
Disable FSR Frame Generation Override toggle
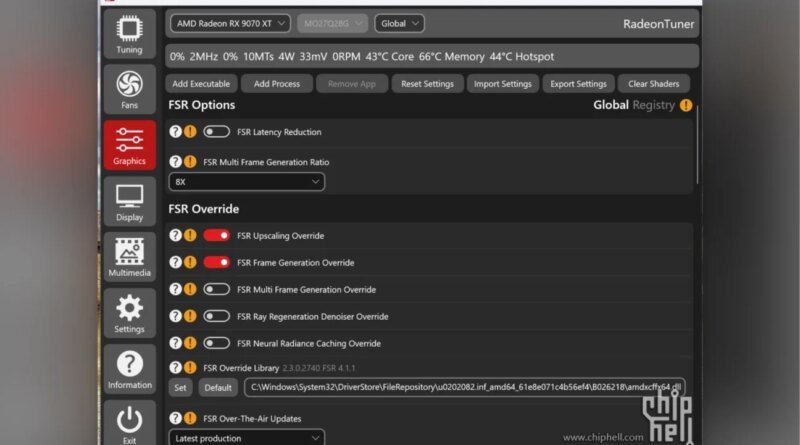[216, 262]
